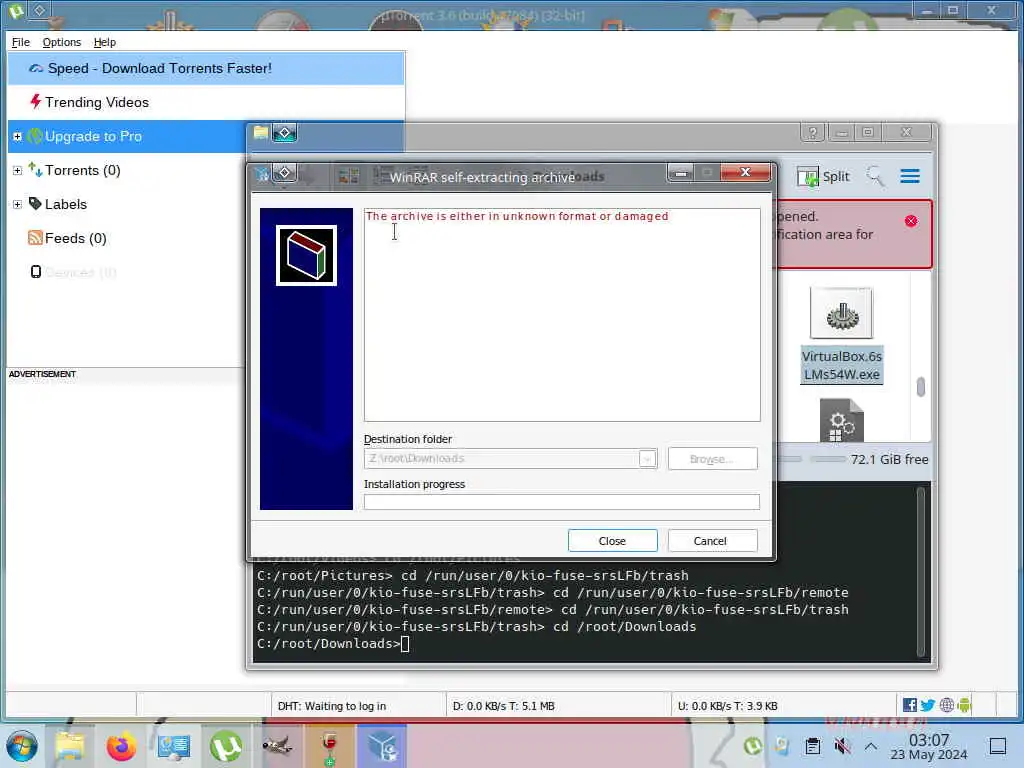Click the terminal panel scrollbar

(x=921, y=571)
